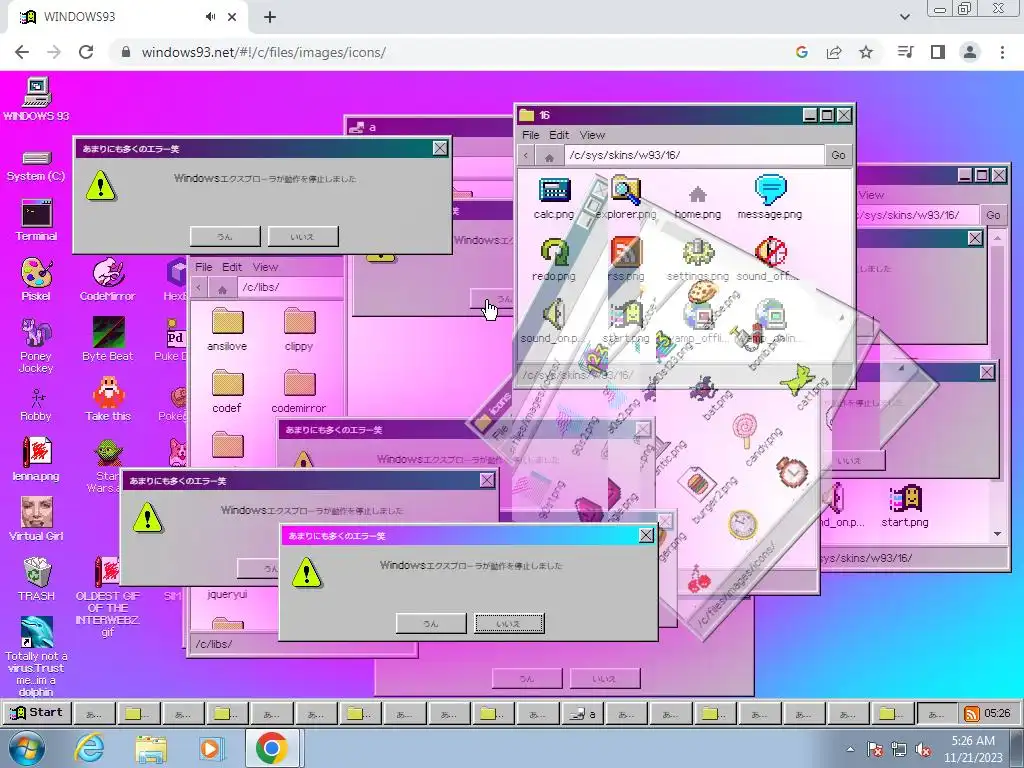Go back in the 16 window toolbar

coord(526,155)
